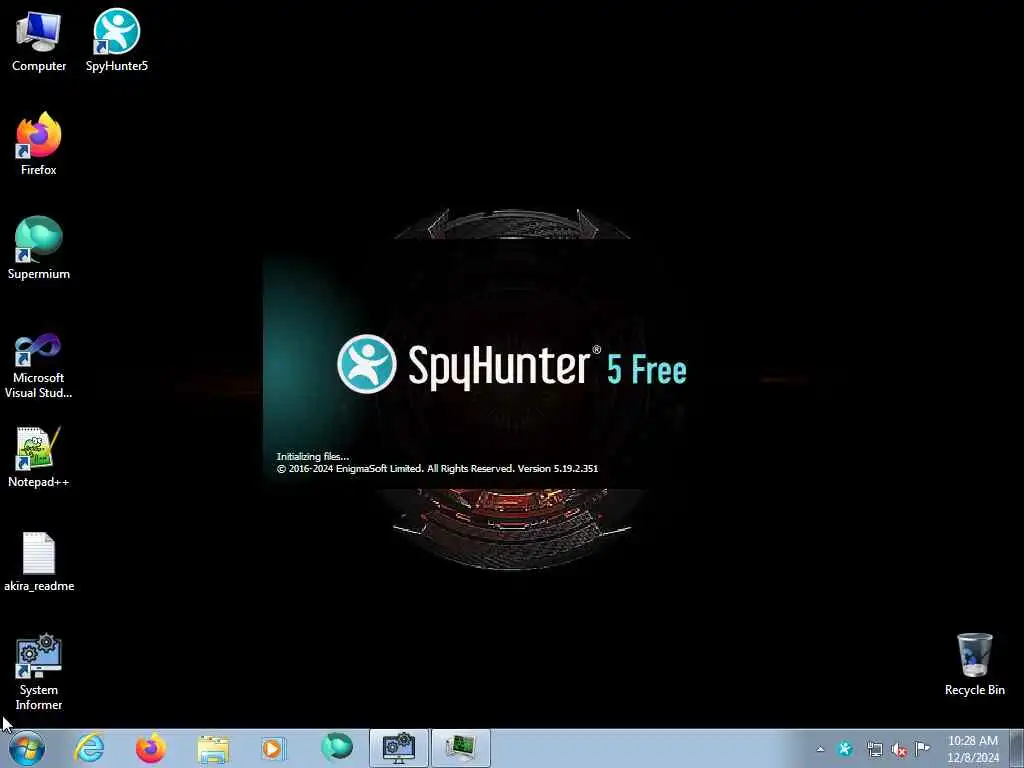Click the 'SpyHunter 5 Free' splash title
This screenshot has width=1024, height=768.
[x=547, y=366]
